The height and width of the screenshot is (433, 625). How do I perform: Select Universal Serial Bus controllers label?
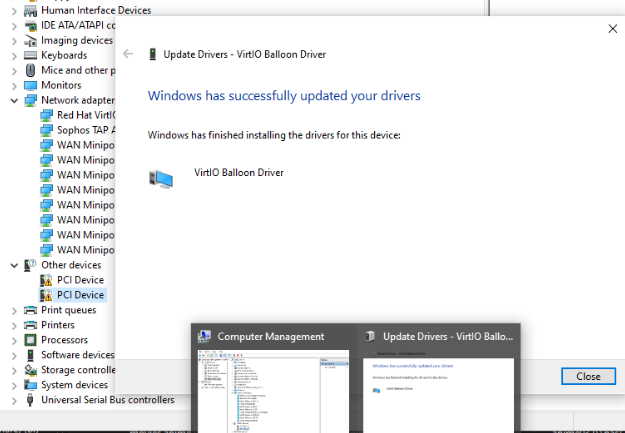108,400
